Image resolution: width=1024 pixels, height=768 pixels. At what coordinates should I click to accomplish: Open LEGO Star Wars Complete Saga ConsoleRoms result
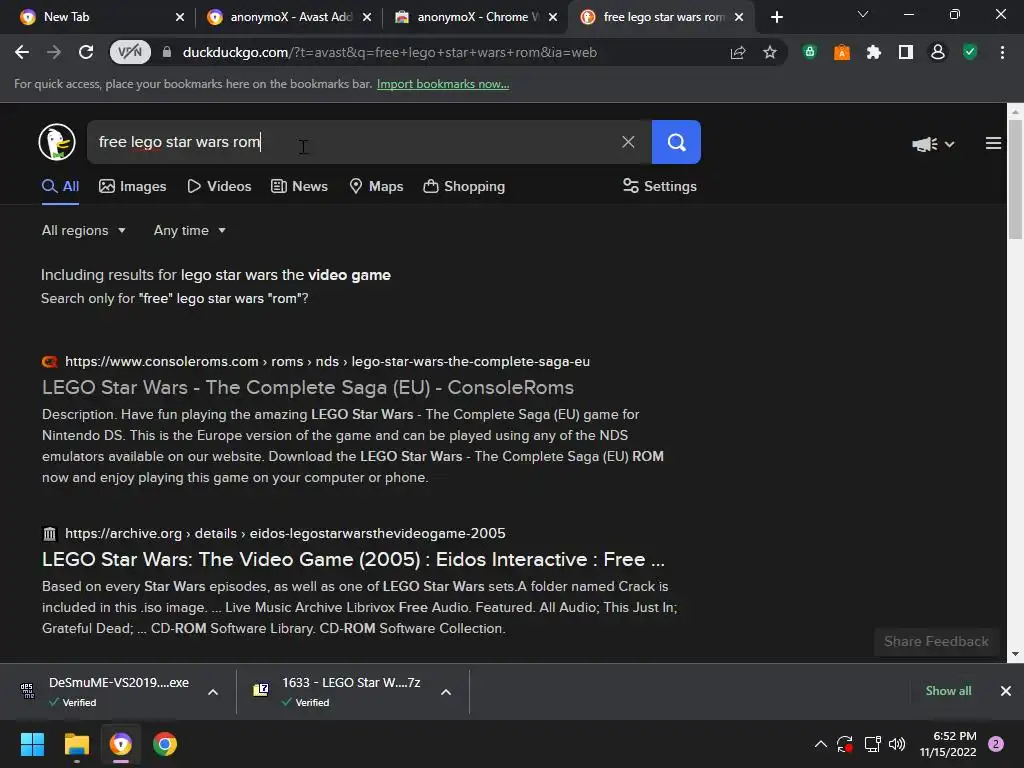coord(308,387)
